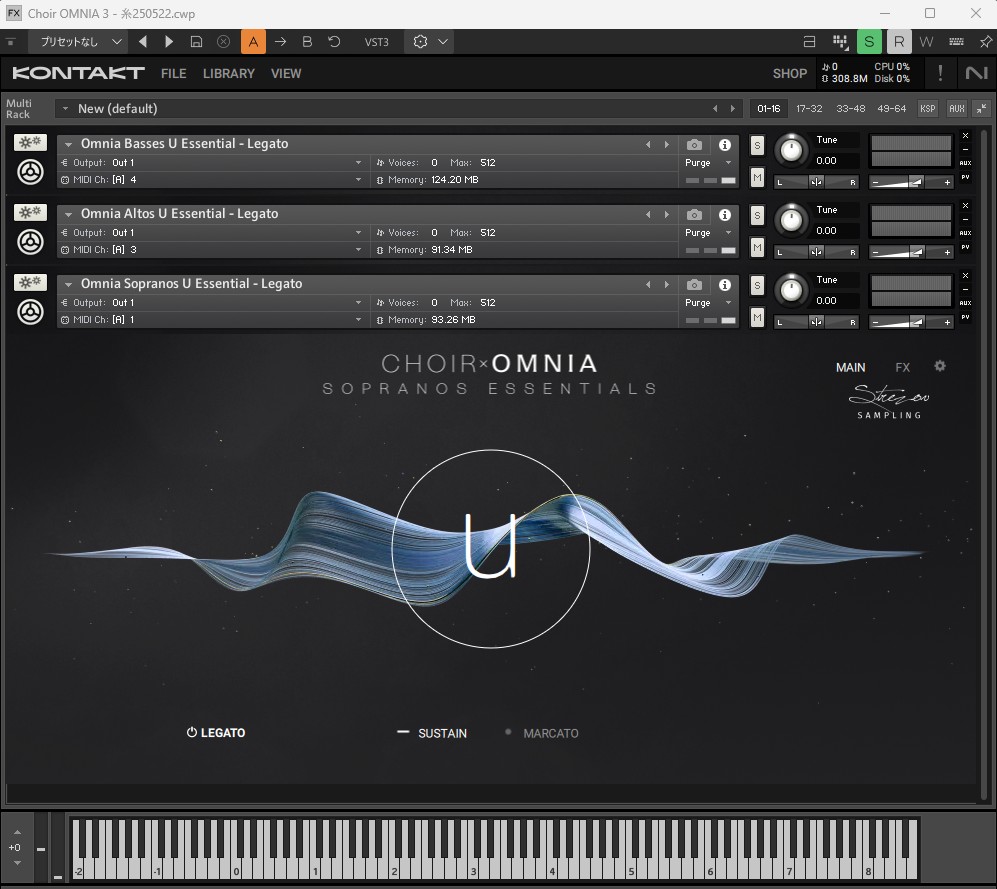Viewport: 997px width, 889px height.
Task: Toggle the LEGATO power button
Action: coord(191,733)
